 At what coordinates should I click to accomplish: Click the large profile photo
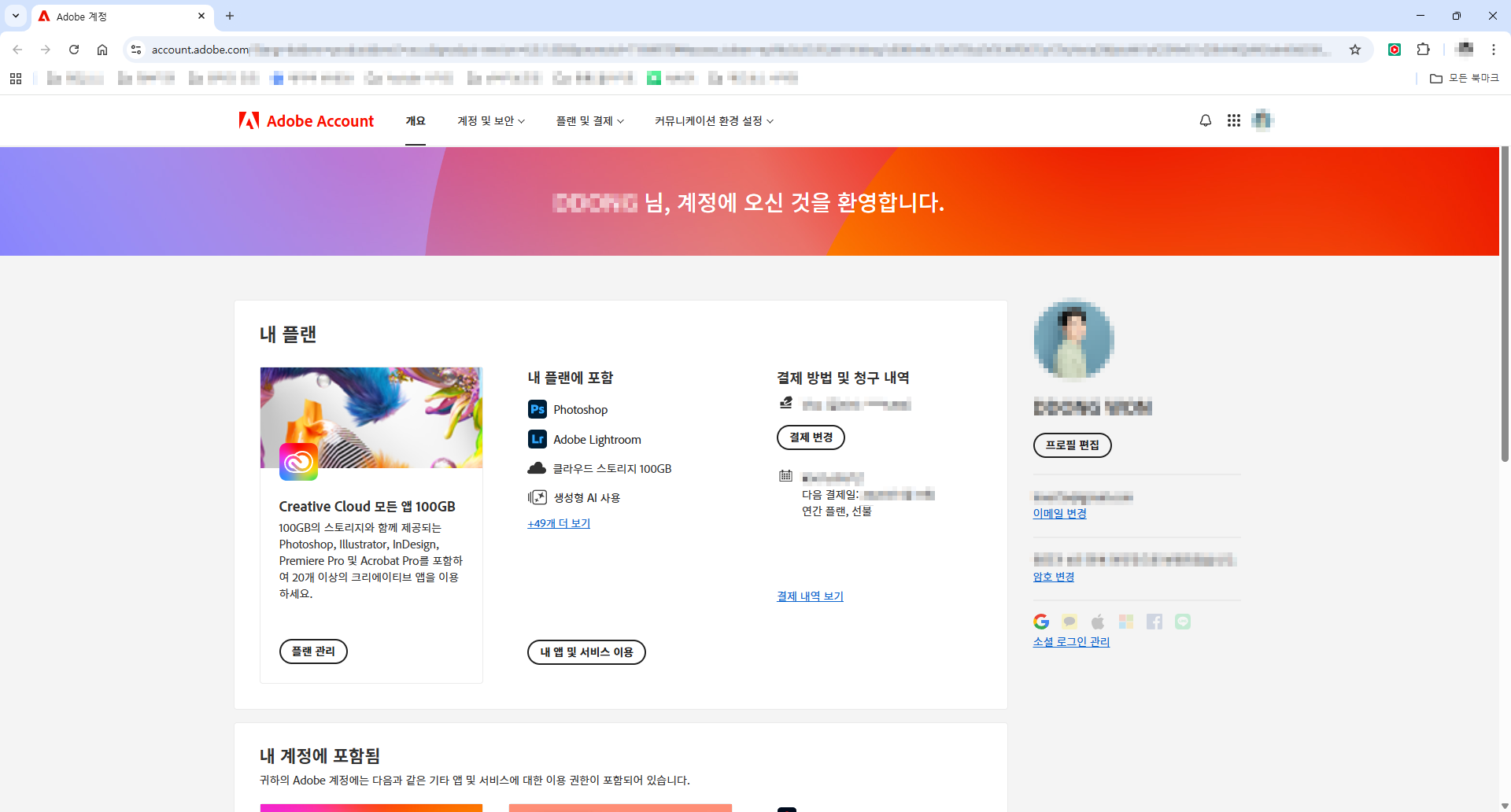point(1073,339)
